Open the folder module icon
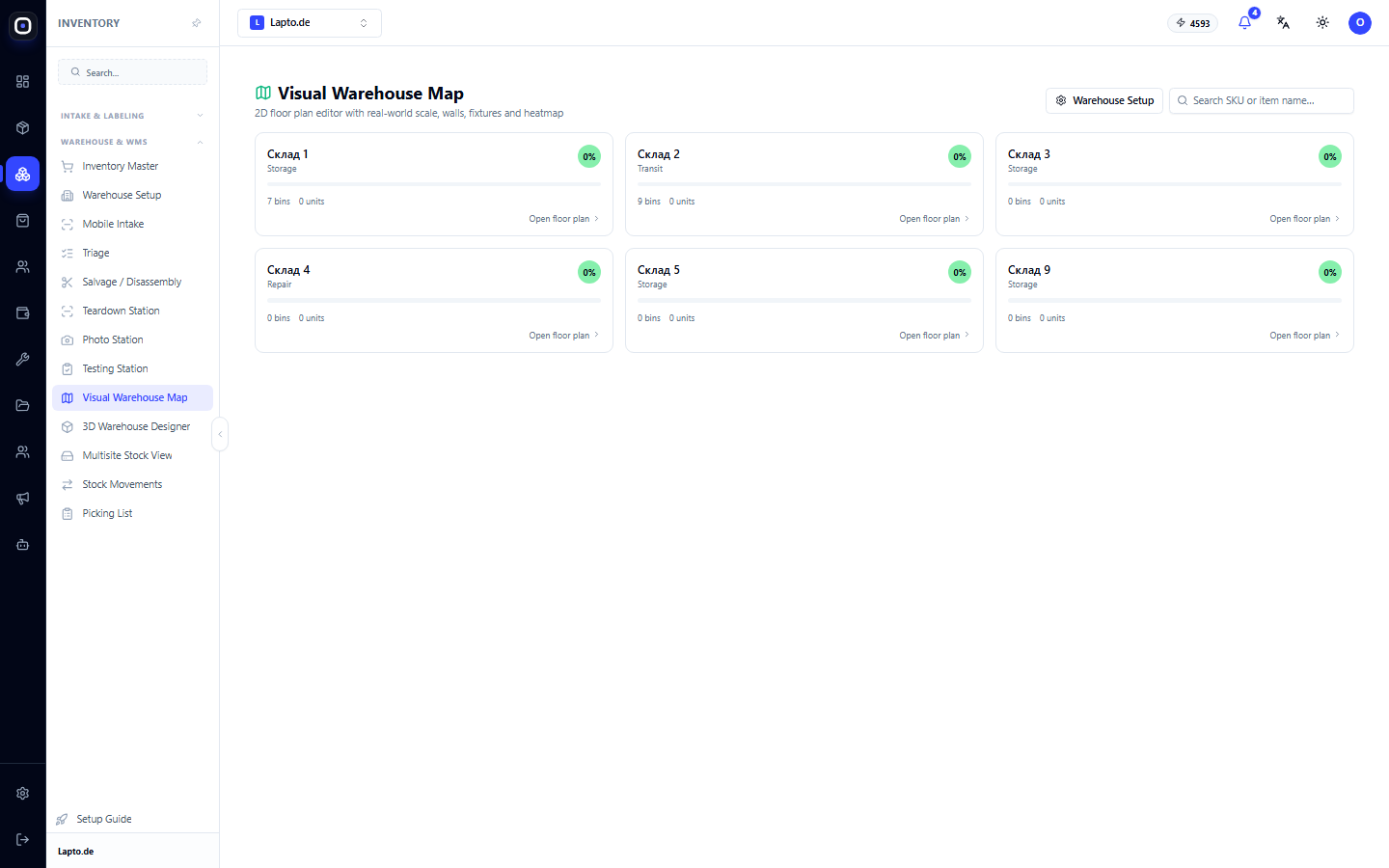The width and height of the screenshot is (1389, 868). pos(22,406)
